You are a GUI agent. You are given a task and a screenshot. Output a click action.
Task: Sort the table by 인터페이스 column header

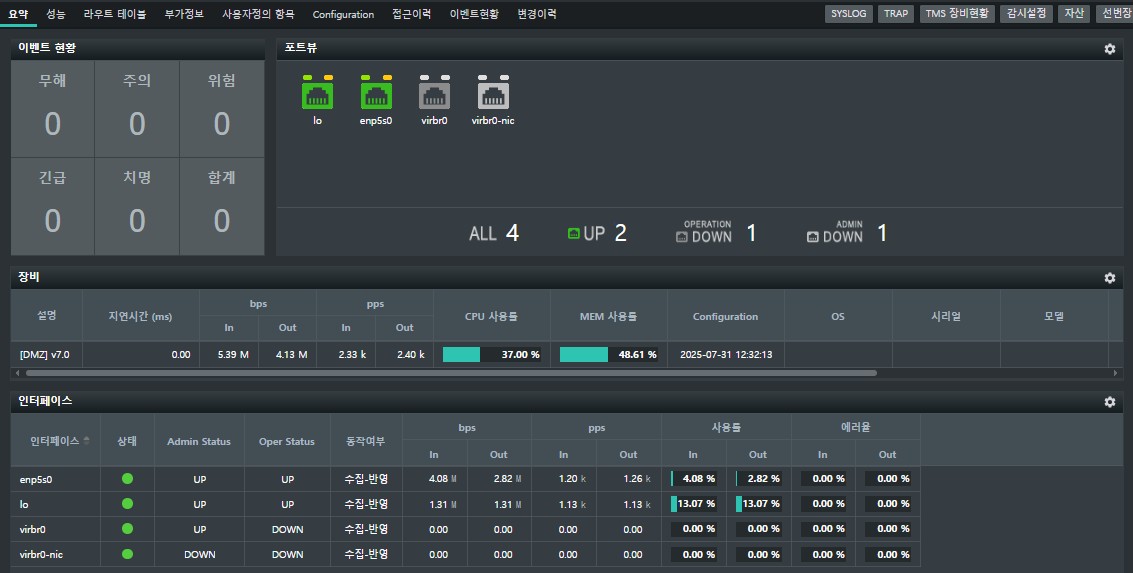coord(58,441)
